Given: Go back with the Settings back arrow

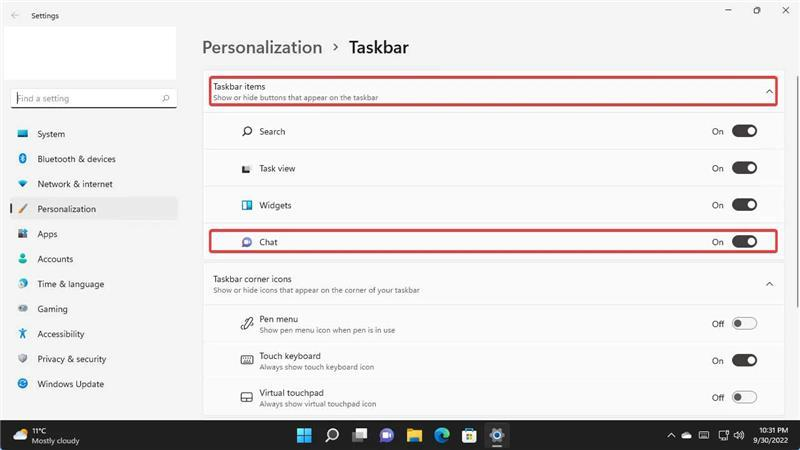Looking at the screenshot, I should (x=15, y=15).
